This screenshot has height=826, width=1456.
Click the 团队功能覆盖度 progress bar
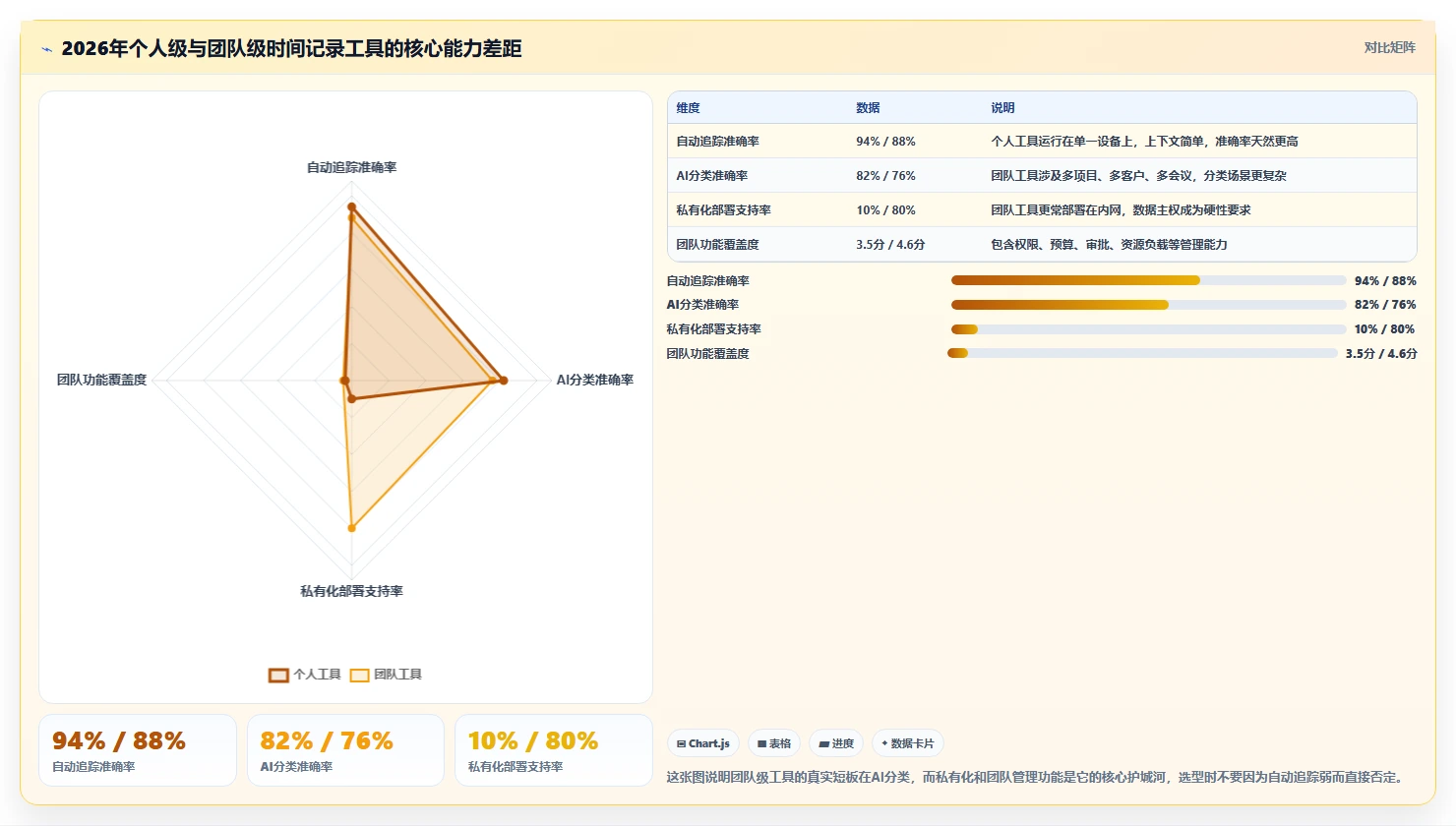click(x=1142, y=353)
